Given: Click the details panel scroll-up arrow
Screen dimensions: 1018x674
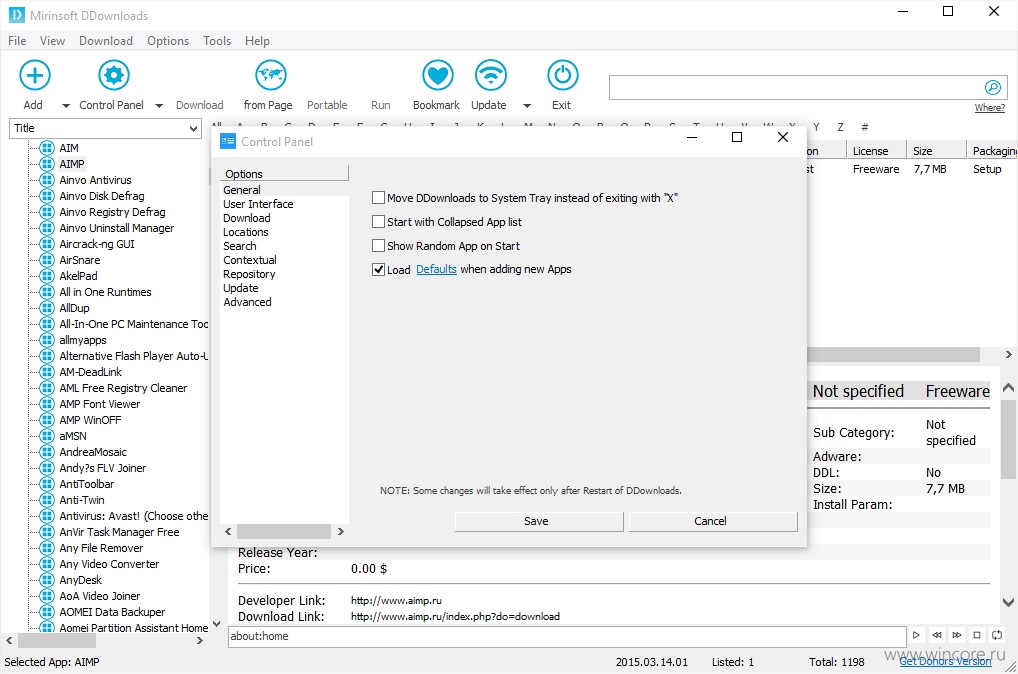Looking at the screenshot, I should [1008, 388].
